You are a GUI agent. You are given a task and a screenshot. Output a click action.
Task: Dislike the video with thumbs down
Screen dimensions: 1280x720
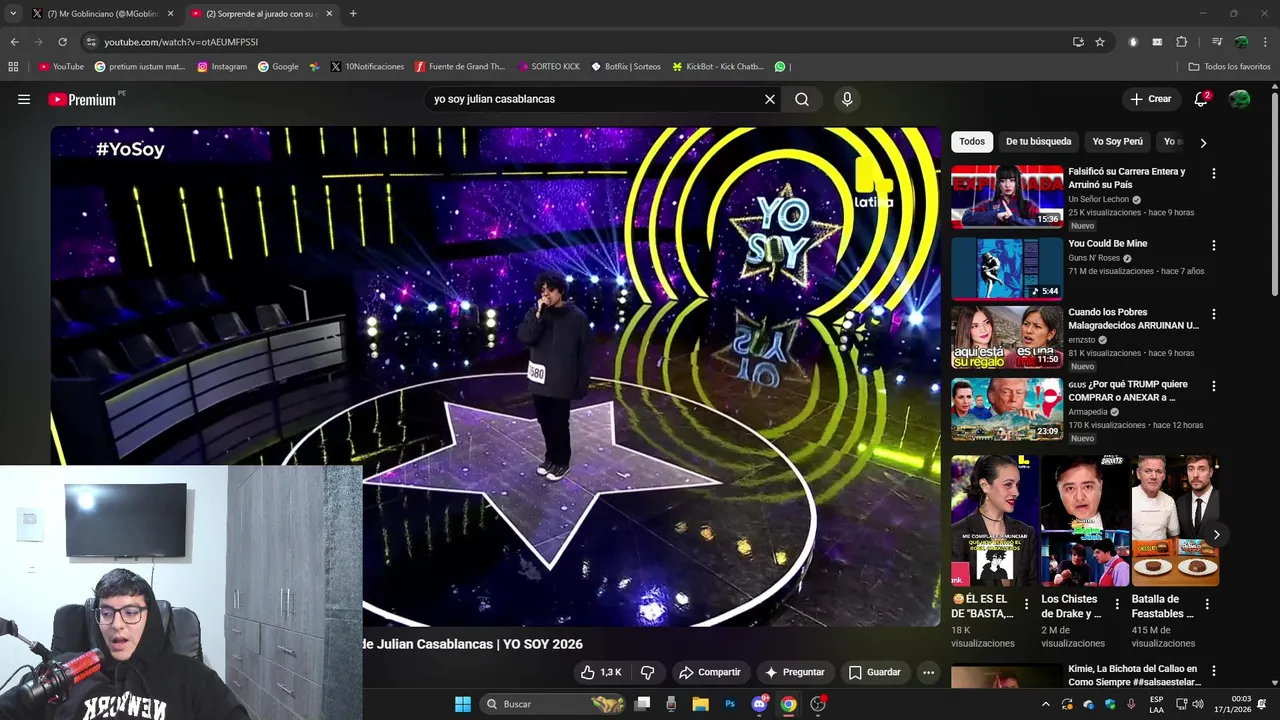pos(647,672)
